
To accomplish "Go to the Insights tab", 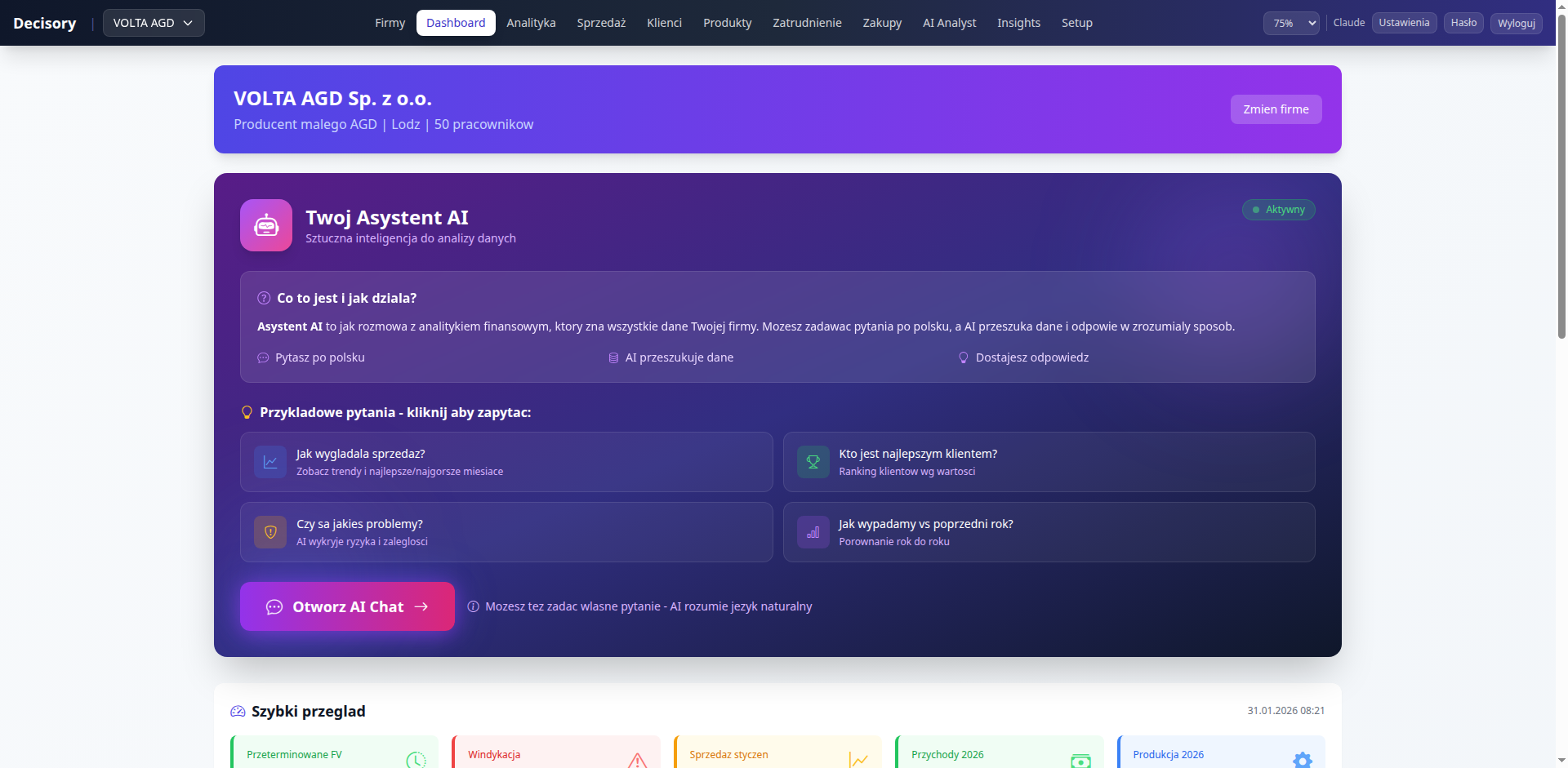I will pos(1018,23).
